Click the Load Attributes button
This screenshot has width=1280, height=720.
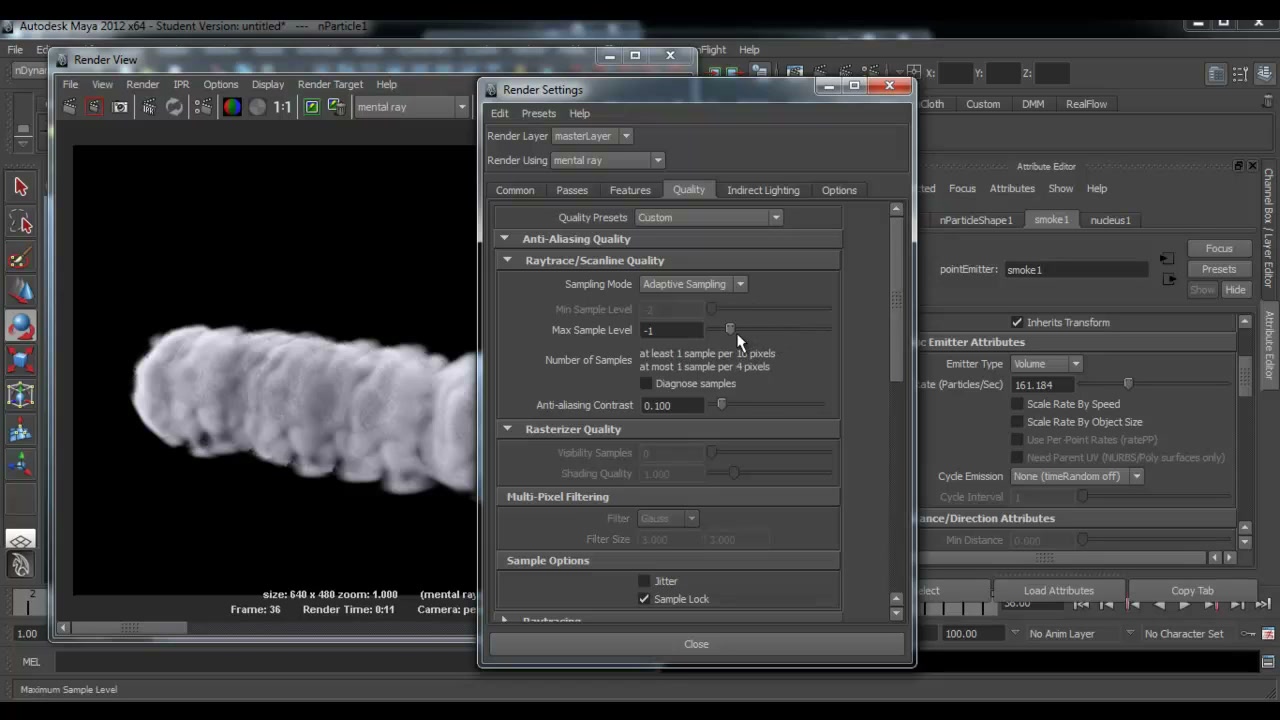tap(1058, 591)
